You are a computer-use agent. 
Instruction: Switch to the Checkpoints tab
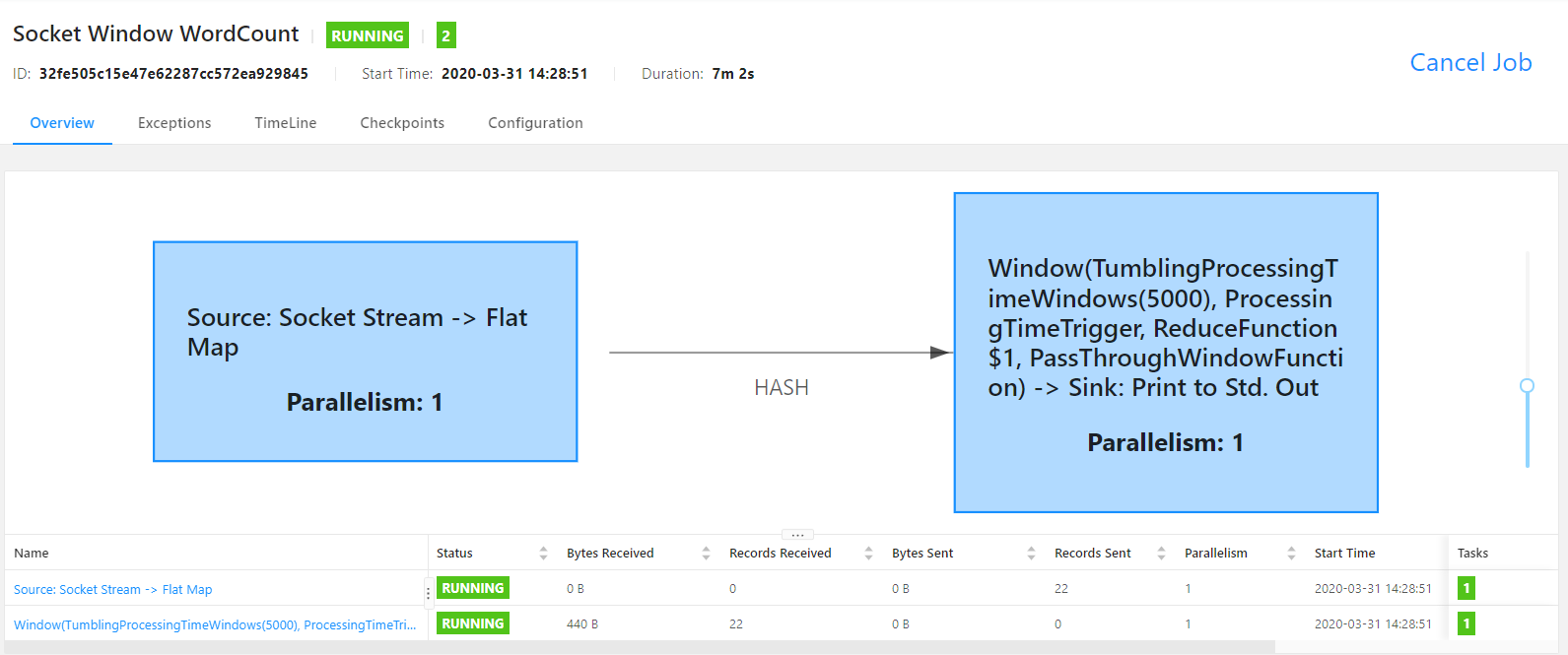402,123
